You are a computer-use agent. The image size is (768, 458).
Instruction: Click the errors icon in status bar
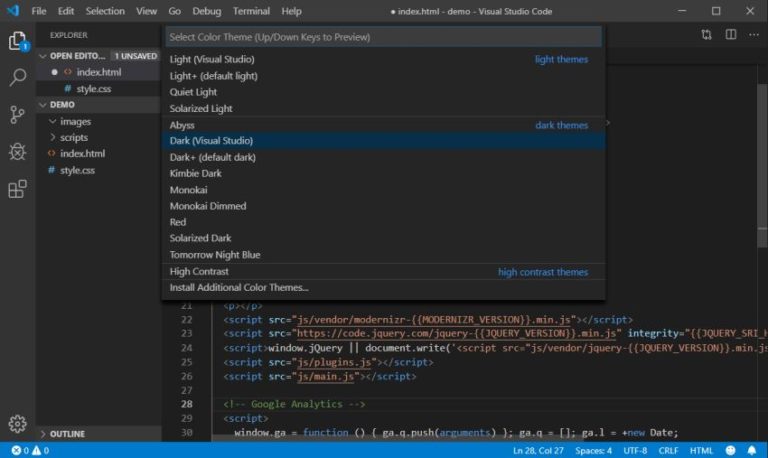click(x=16, y=450)
